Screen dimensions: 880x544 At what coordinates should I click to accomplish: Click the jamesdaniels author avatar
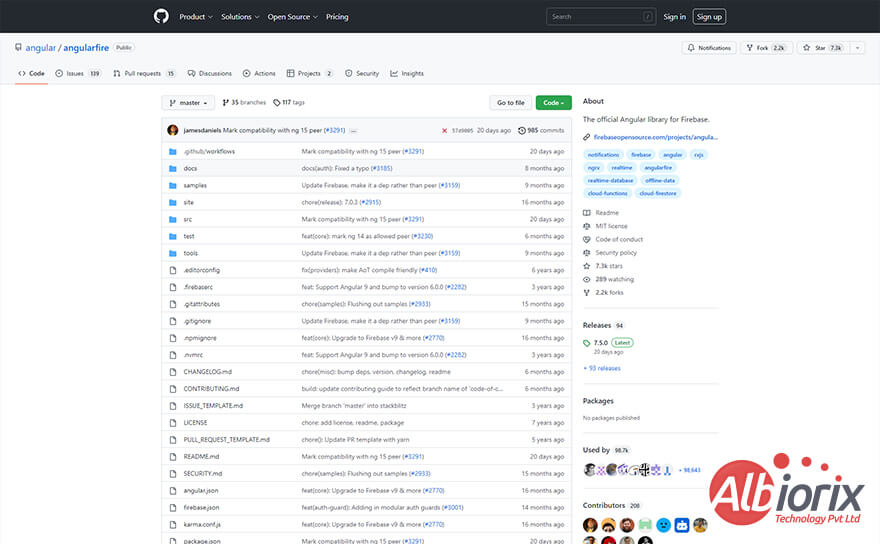[173, 130]
